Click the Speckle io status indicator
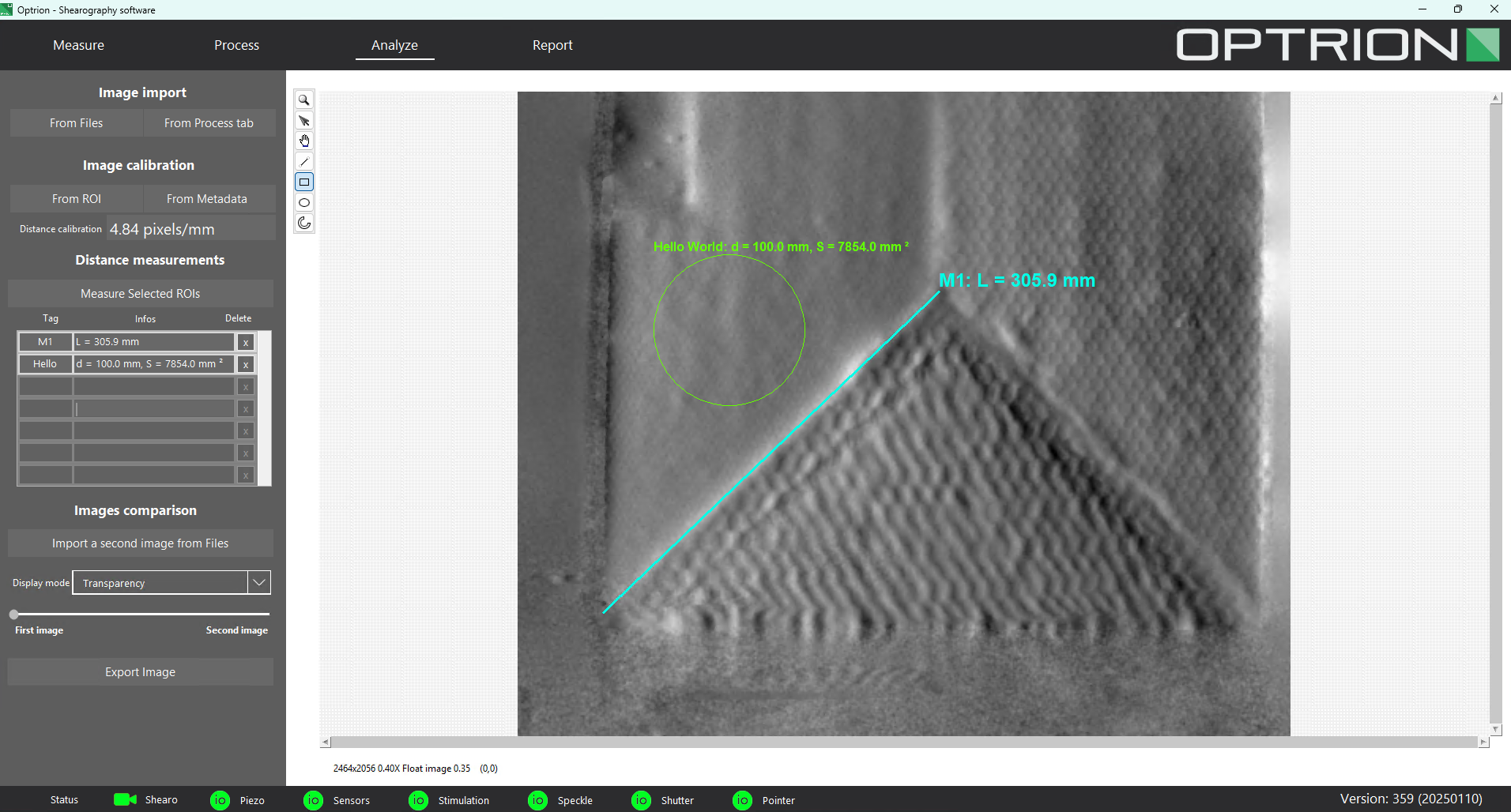This screenshot has height=812, width=1511. (x=537, y=800)
